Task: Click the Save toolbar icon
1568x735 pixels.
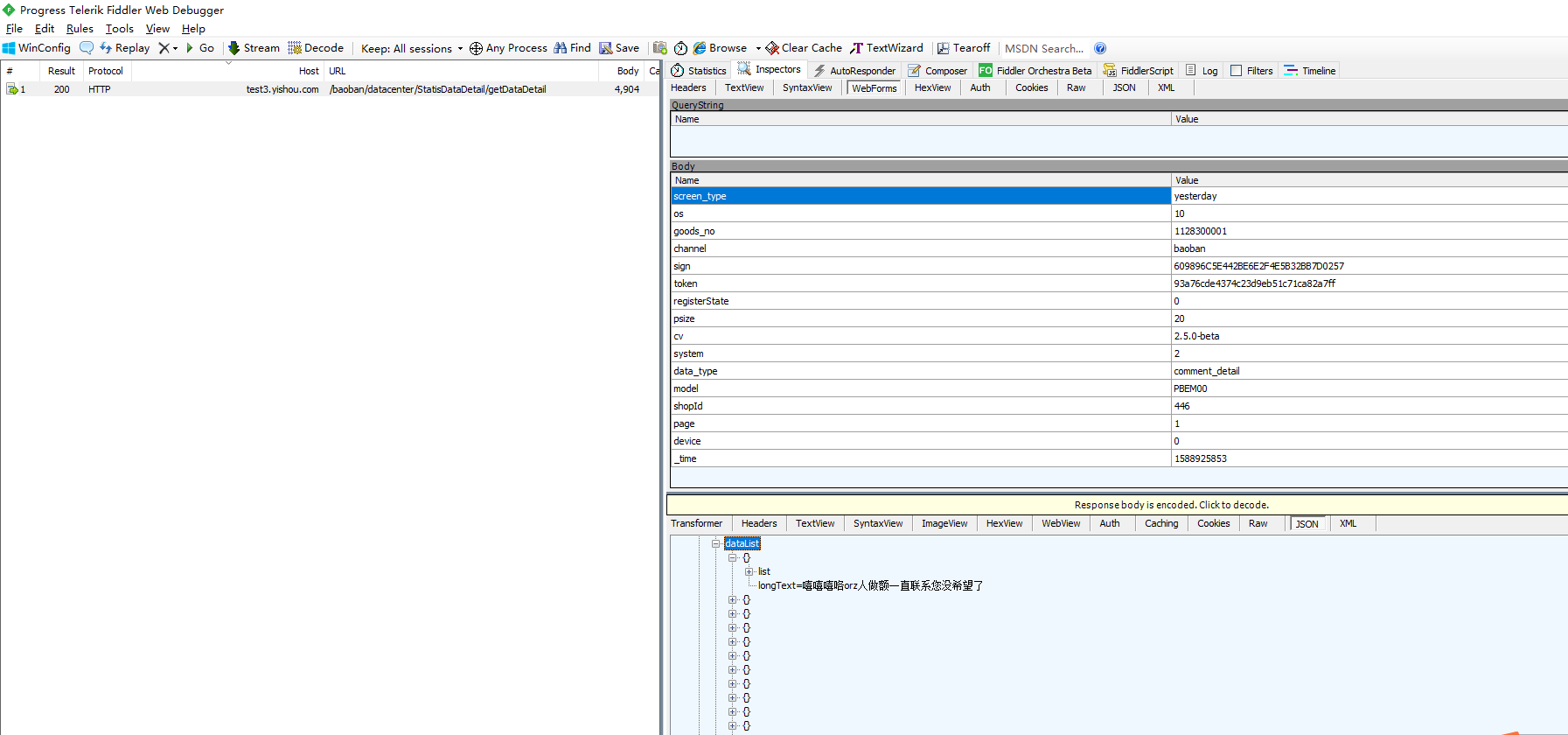Action: 605,48
